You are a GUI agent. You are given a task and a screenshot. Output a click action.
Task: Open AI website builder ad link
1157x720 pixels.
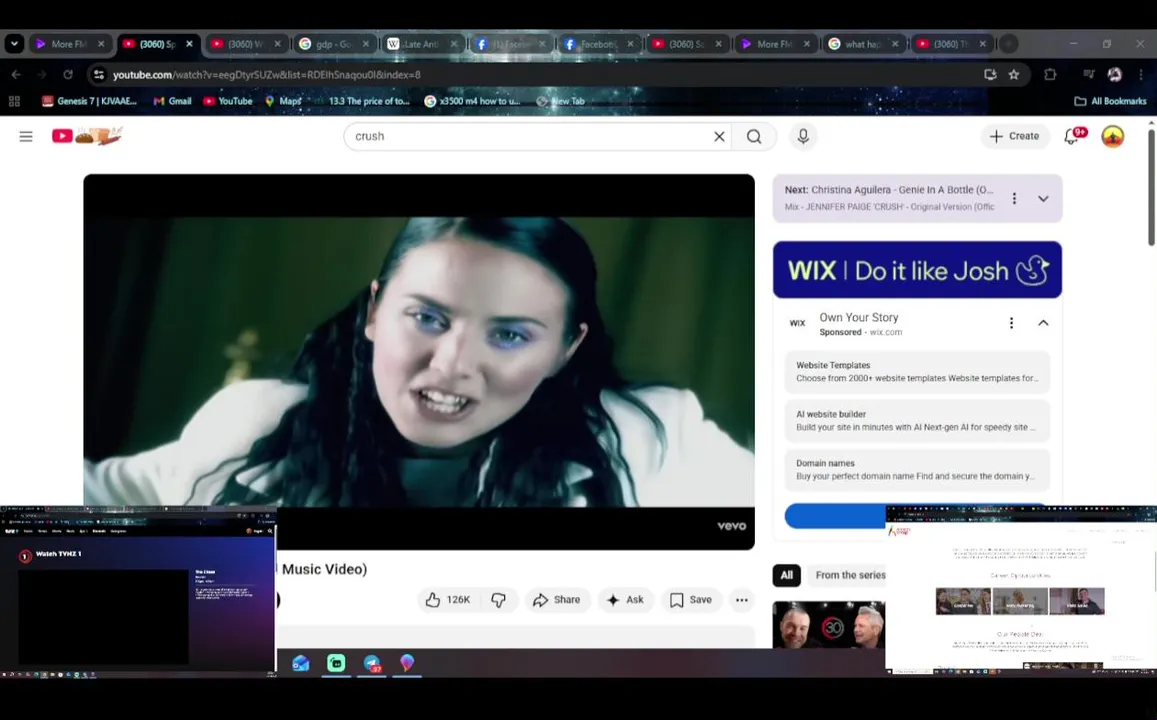pos(917,420)
